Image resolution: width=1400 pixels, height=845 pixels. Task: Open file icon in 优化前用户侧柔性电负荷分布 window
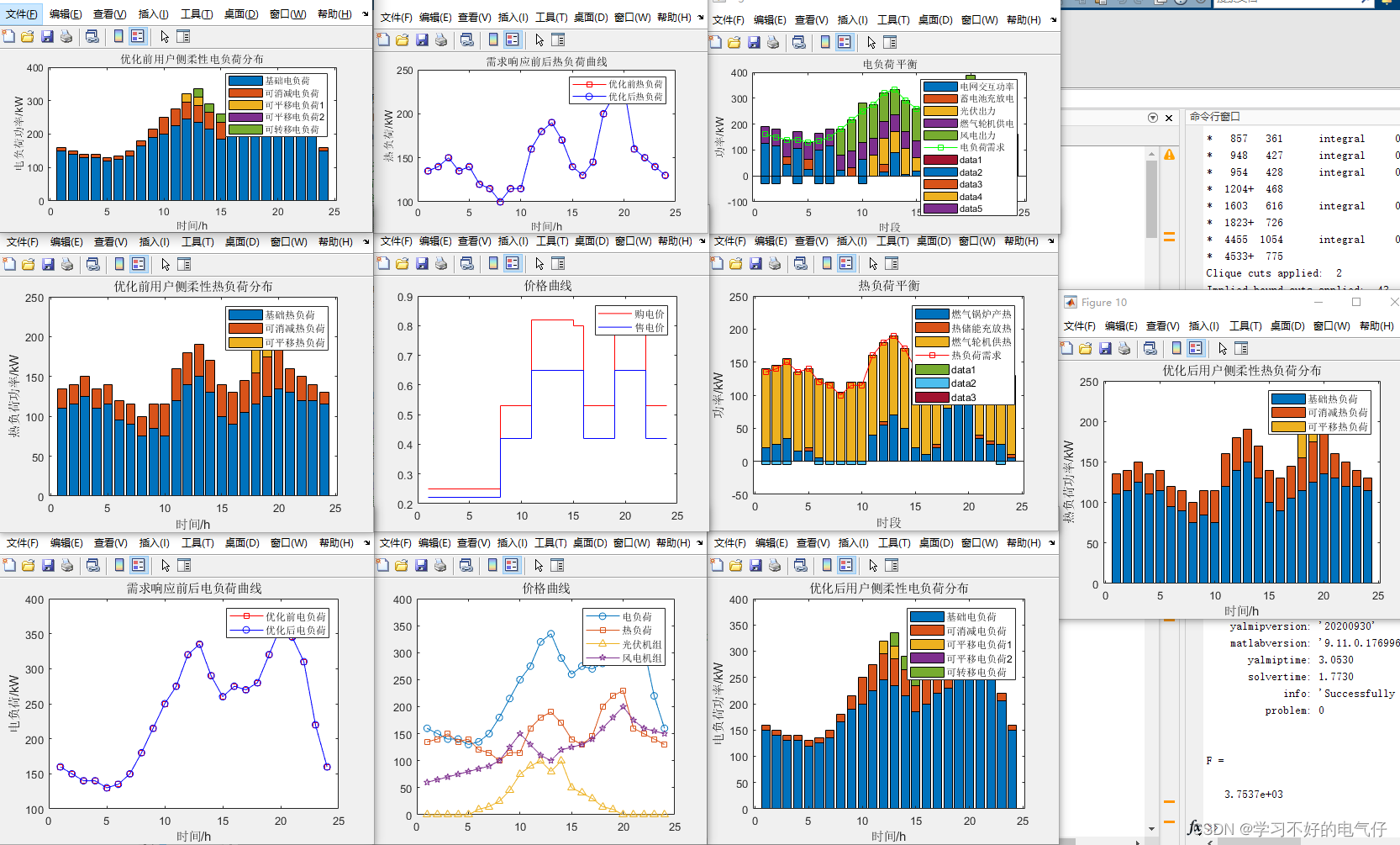tap(28, 36)
